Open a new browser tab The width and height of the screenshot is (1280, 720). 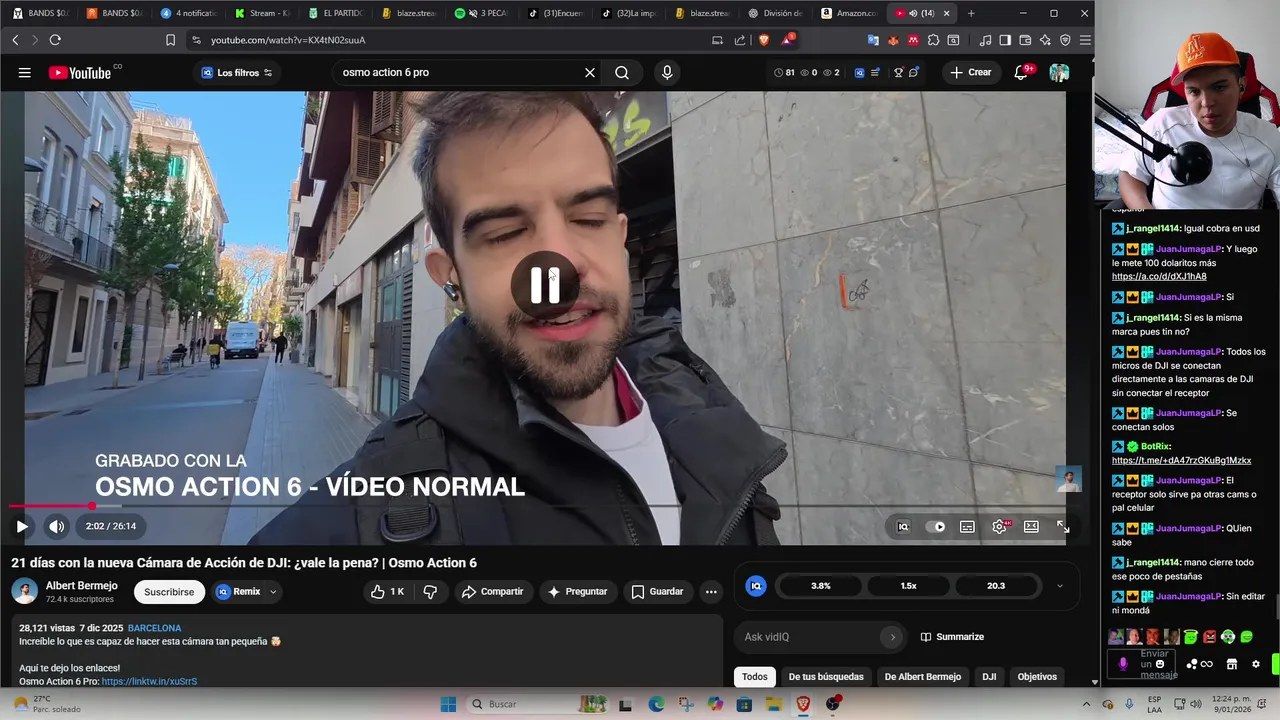(971, 13)
